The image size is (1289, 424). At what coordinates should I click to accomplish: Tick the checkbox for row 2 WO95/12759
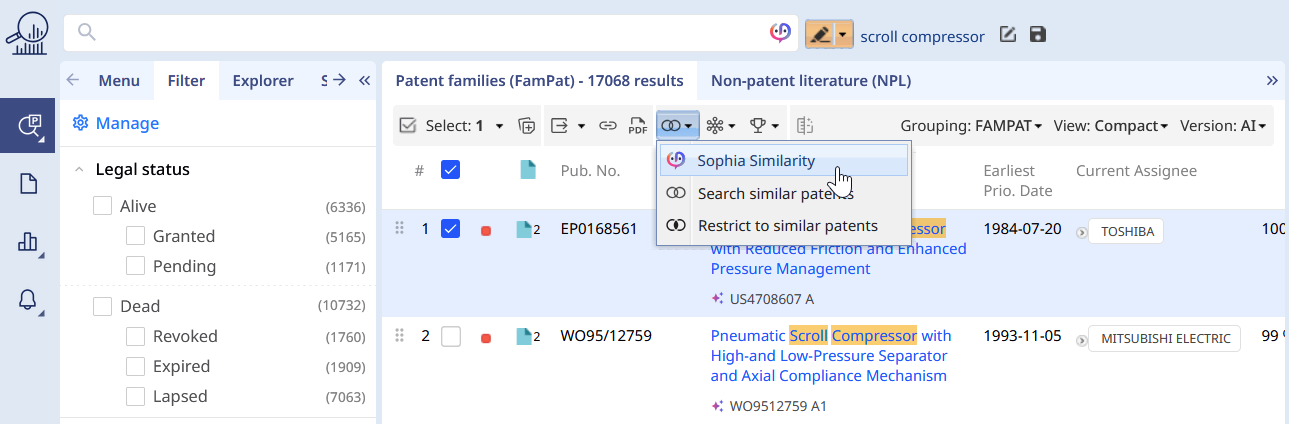coord(451,336)
